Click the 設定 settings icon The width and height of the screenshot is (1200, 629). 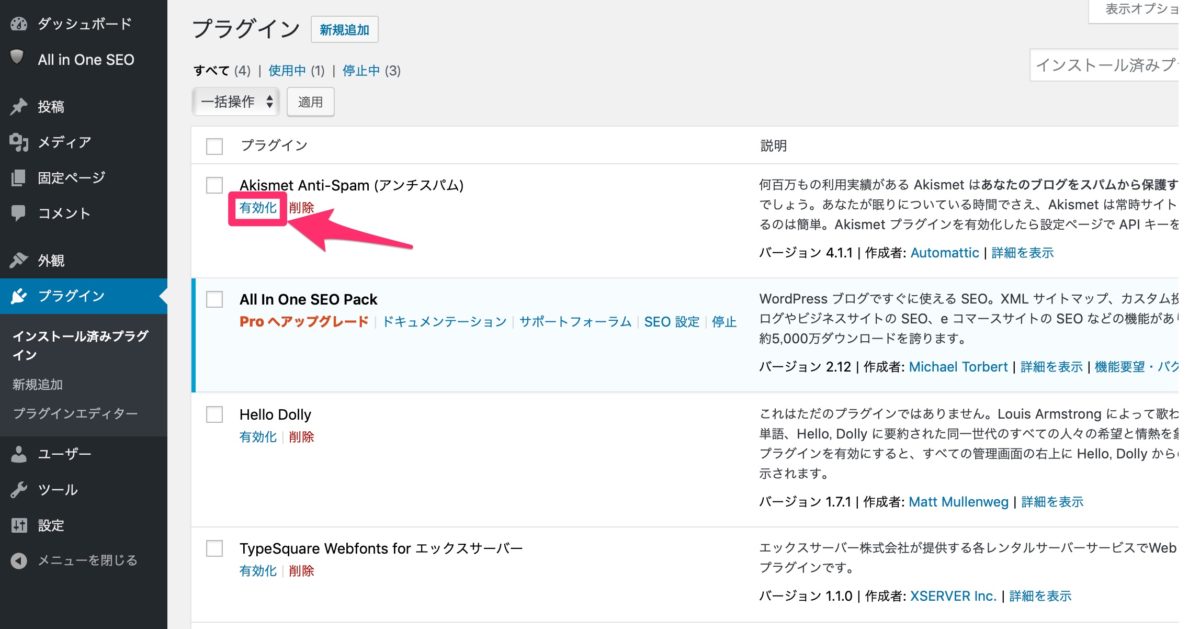tap(18, 525)
